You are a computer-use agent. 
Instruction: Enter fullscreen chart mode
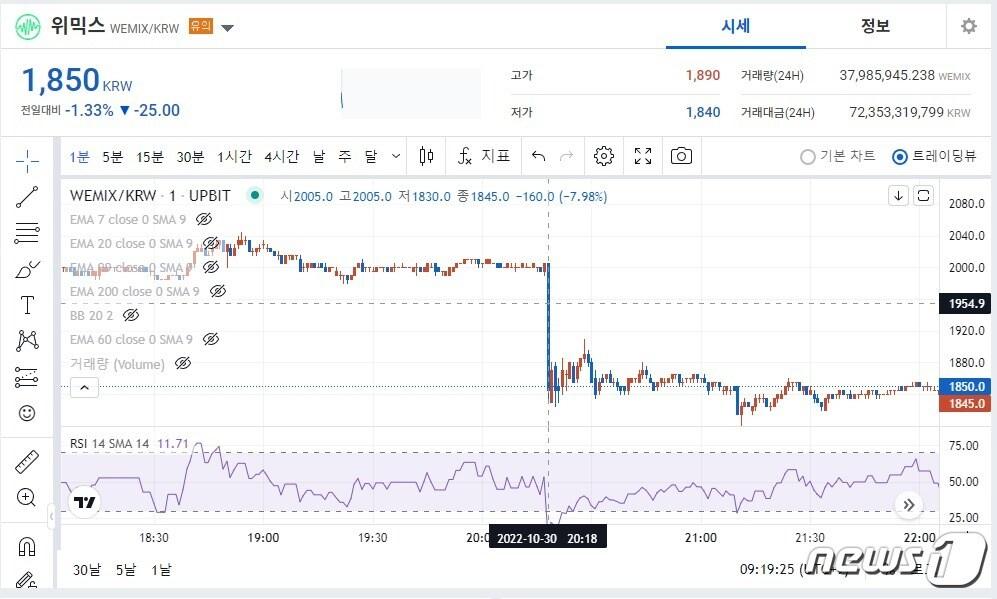pyautogui.click(x=643, y=156)
